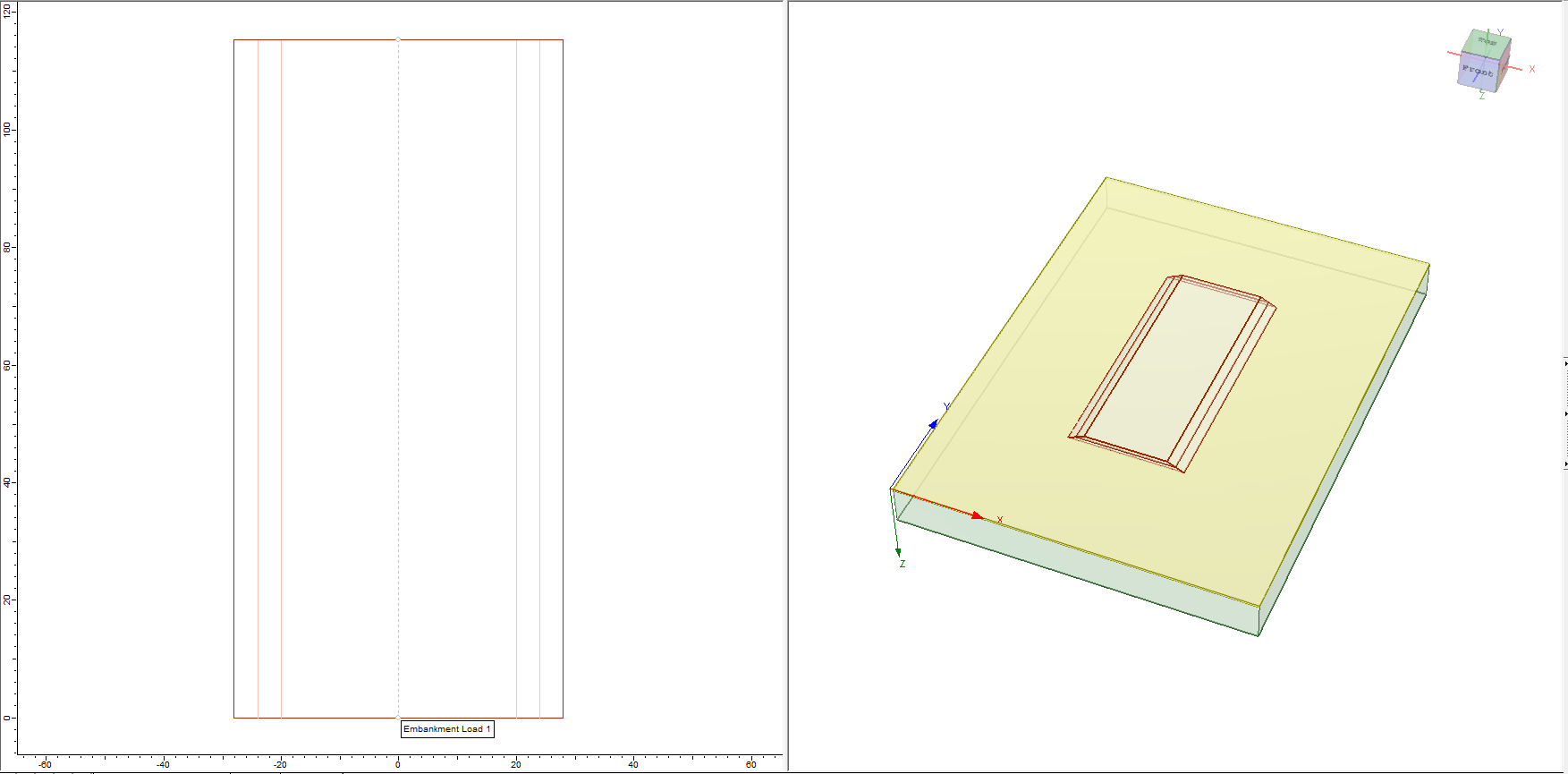This screenshot has width=1568, height=774.
Task: Click the green top face of view cube
Action: point(1487,43)
